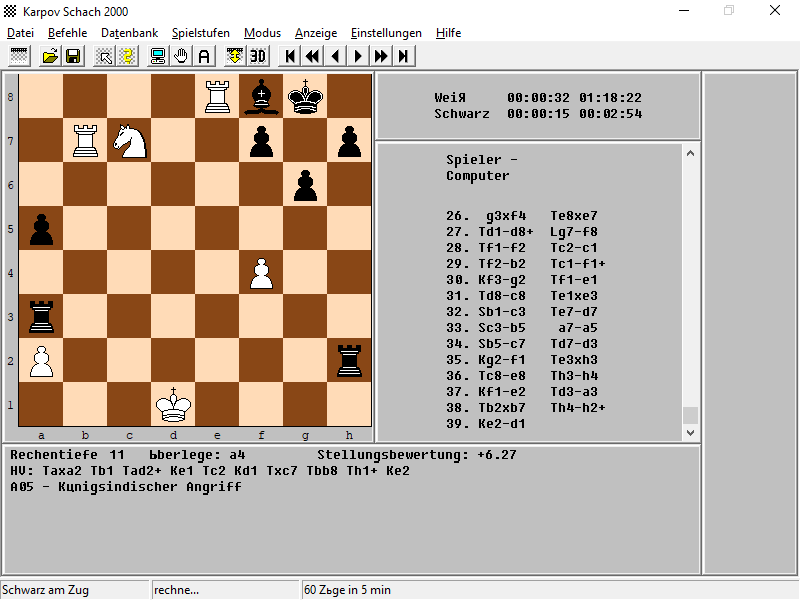The width and height of the screenshot is (800, 600).
Task: Click the move list scrollbar thumb
Action: [690, 415]
